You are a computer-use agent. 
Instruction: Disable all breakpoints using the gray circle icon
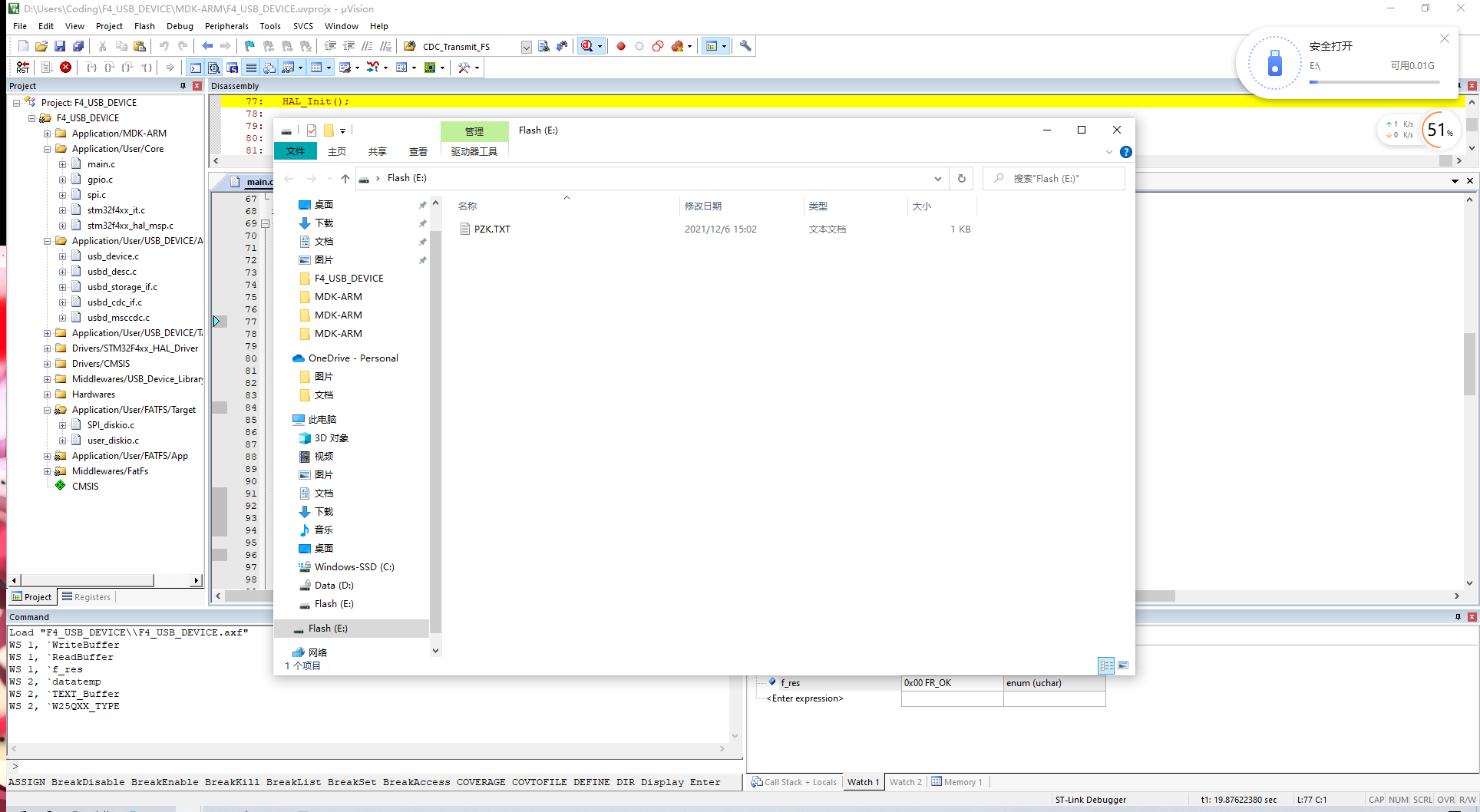(x=639, y=46)
